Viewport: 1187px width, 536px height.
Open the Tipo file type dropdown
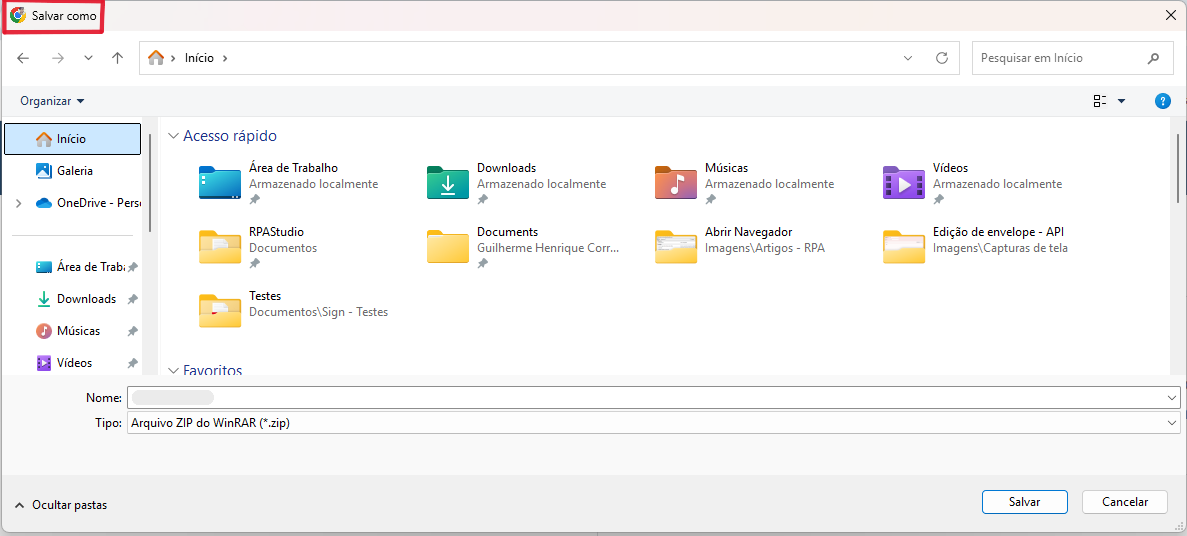[1172, 423]
